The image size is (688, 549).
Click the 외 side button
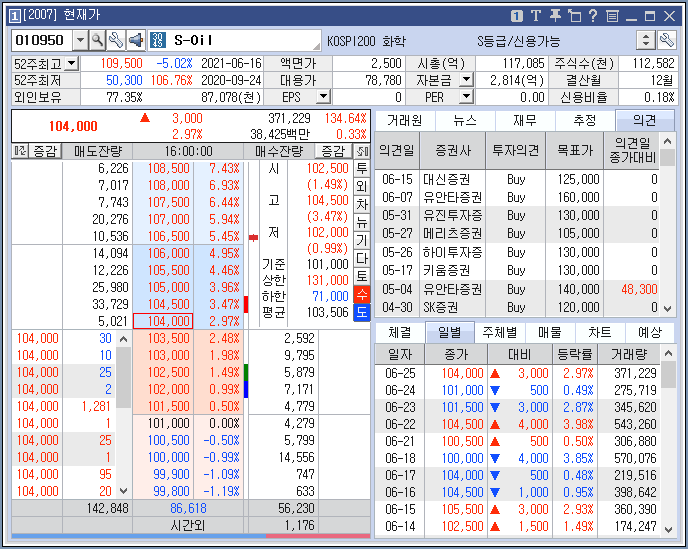pyautogui.click(x=362, y=187)
